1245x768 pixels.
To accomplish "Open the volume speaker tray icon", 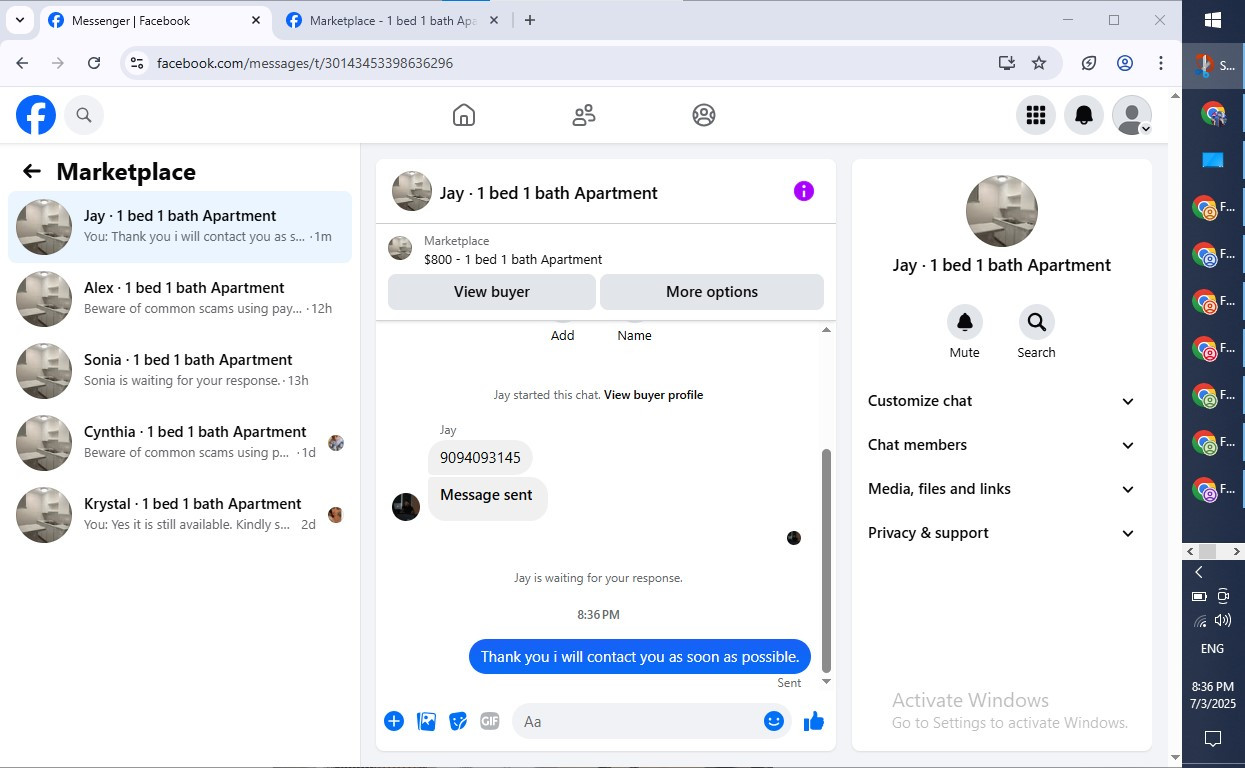I will (x=1223, y=620).
